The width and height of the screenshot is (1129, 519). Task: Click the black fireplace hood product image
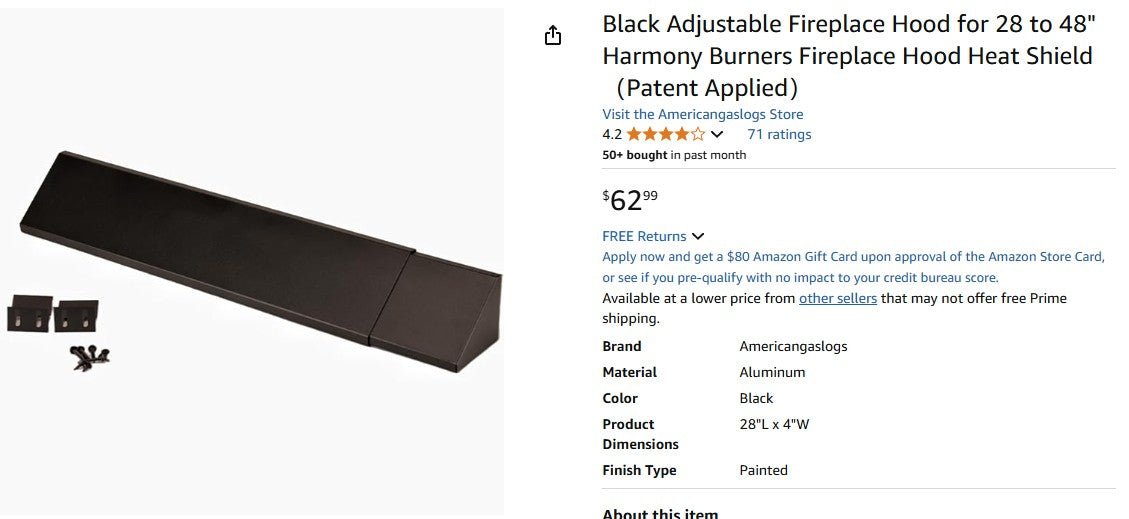(260, 260)
